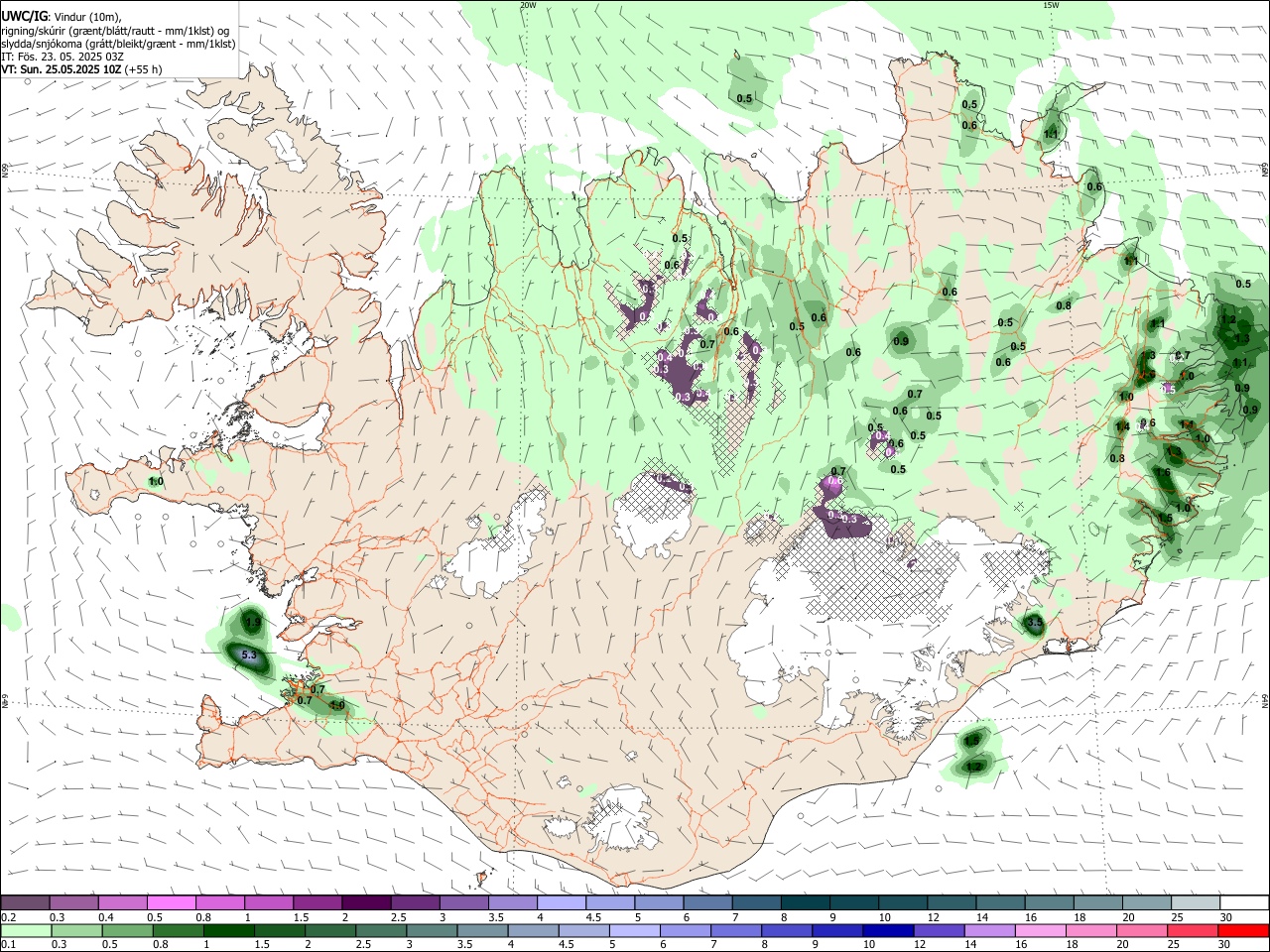Click the 0.4 label in the upper legend row
Viewport: 1270px width, 952px height.
click(106, 917)
